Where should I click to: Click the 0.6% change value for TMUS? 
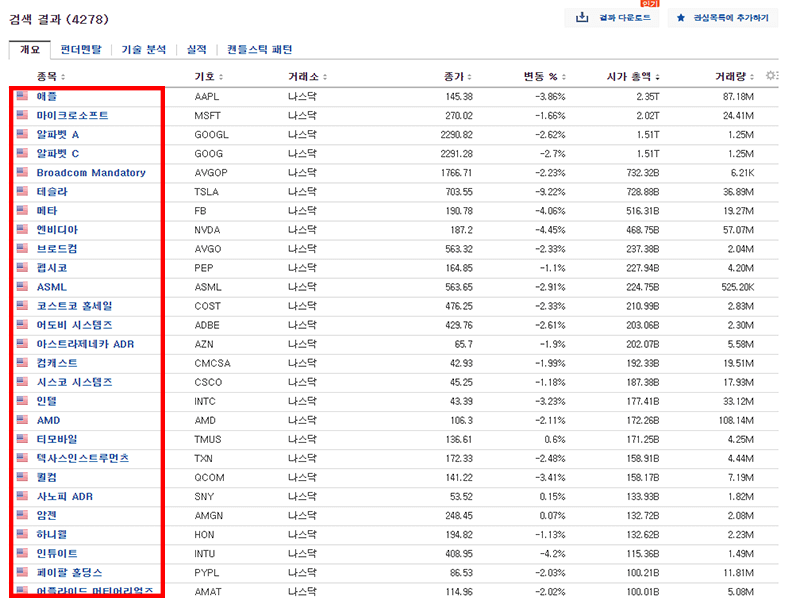coord(555,439)
